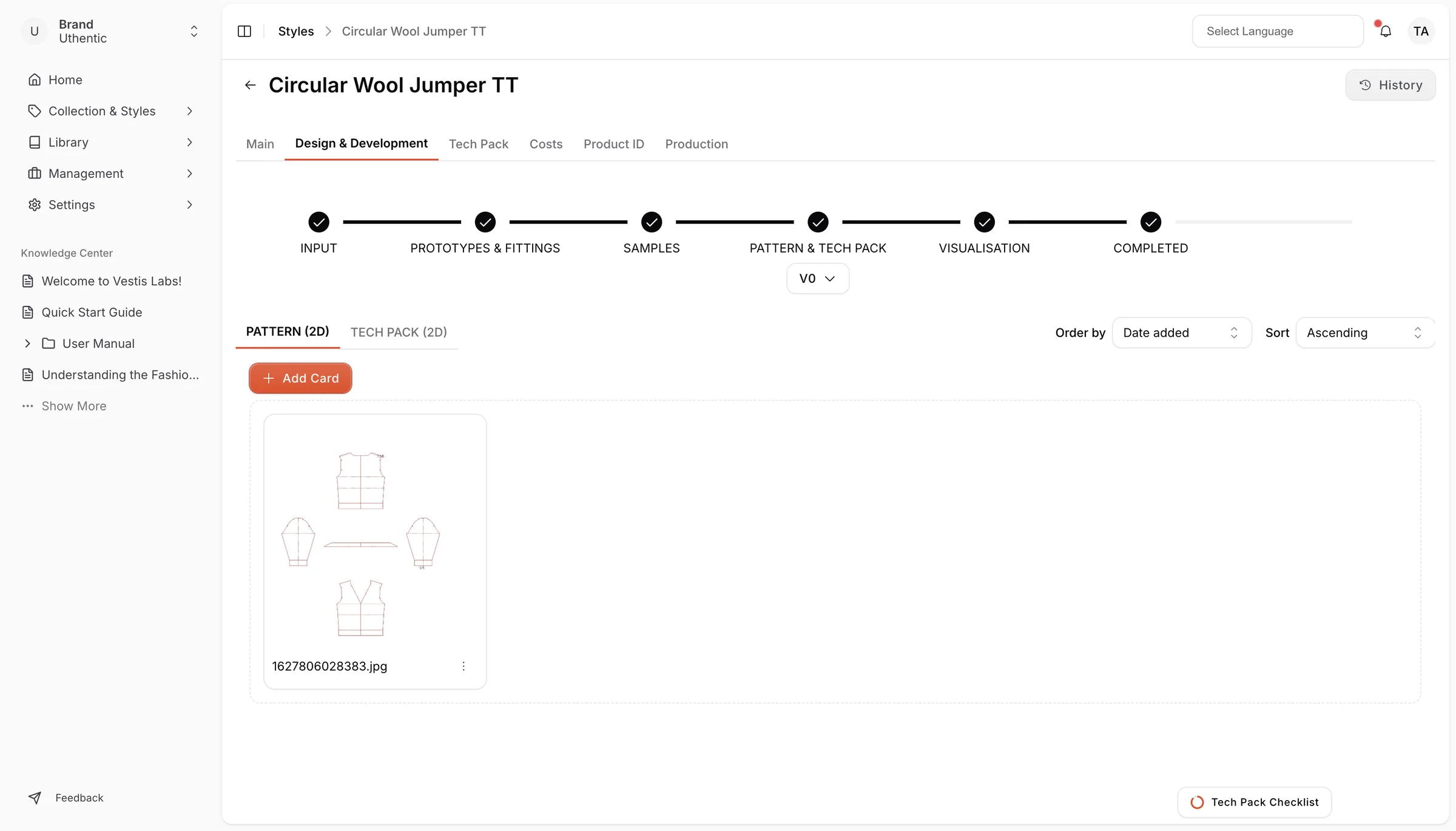
Task: Open the card options three-dot menu
Action: [463, 666]
